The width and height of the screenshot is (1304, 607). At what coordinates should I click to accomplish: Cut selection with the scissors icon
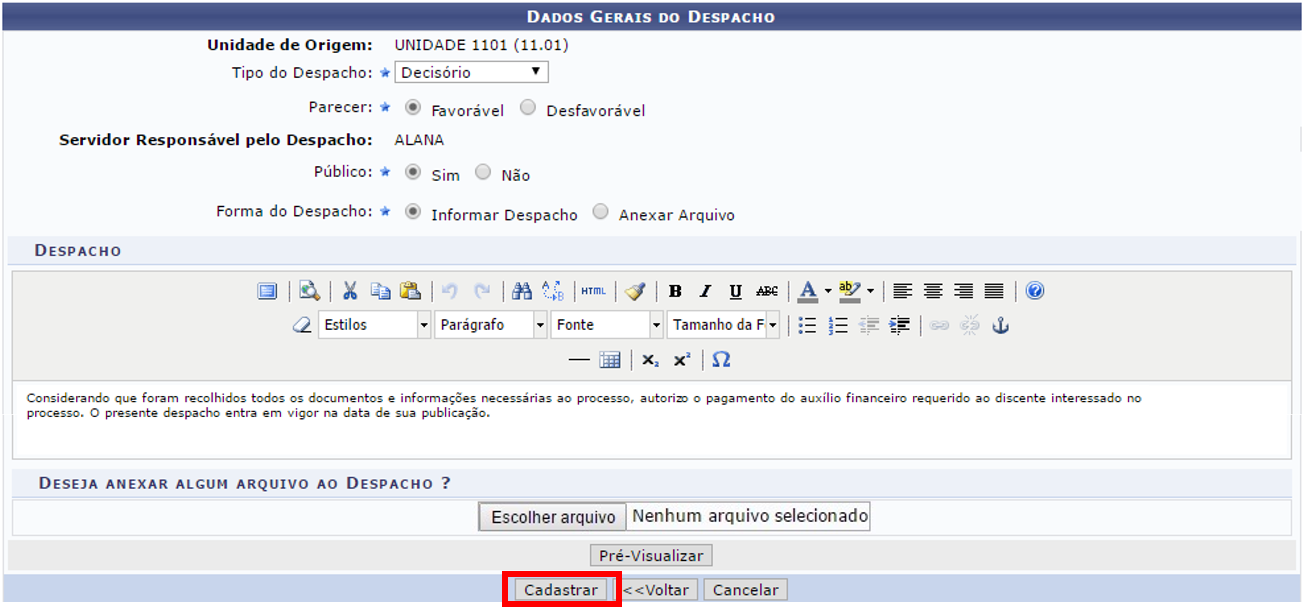point(350,291)
